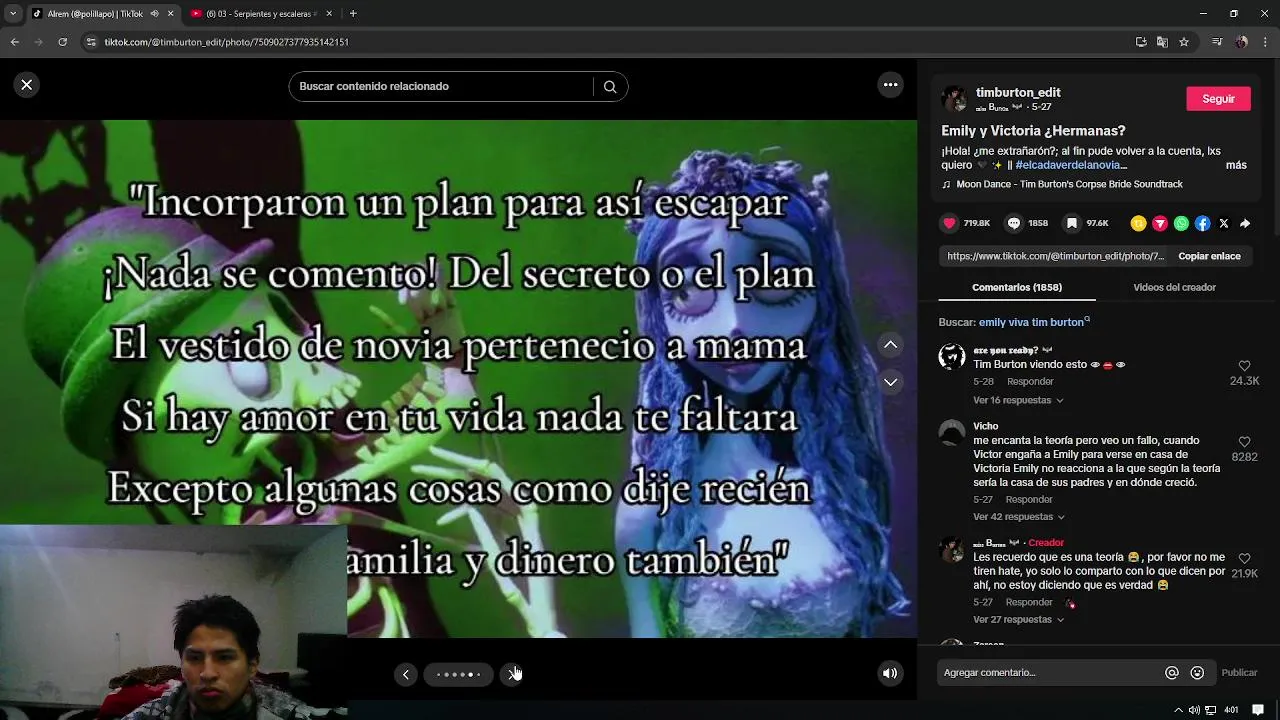Expand 'Ver 27 respuestas'

[x=1018, y=620]
